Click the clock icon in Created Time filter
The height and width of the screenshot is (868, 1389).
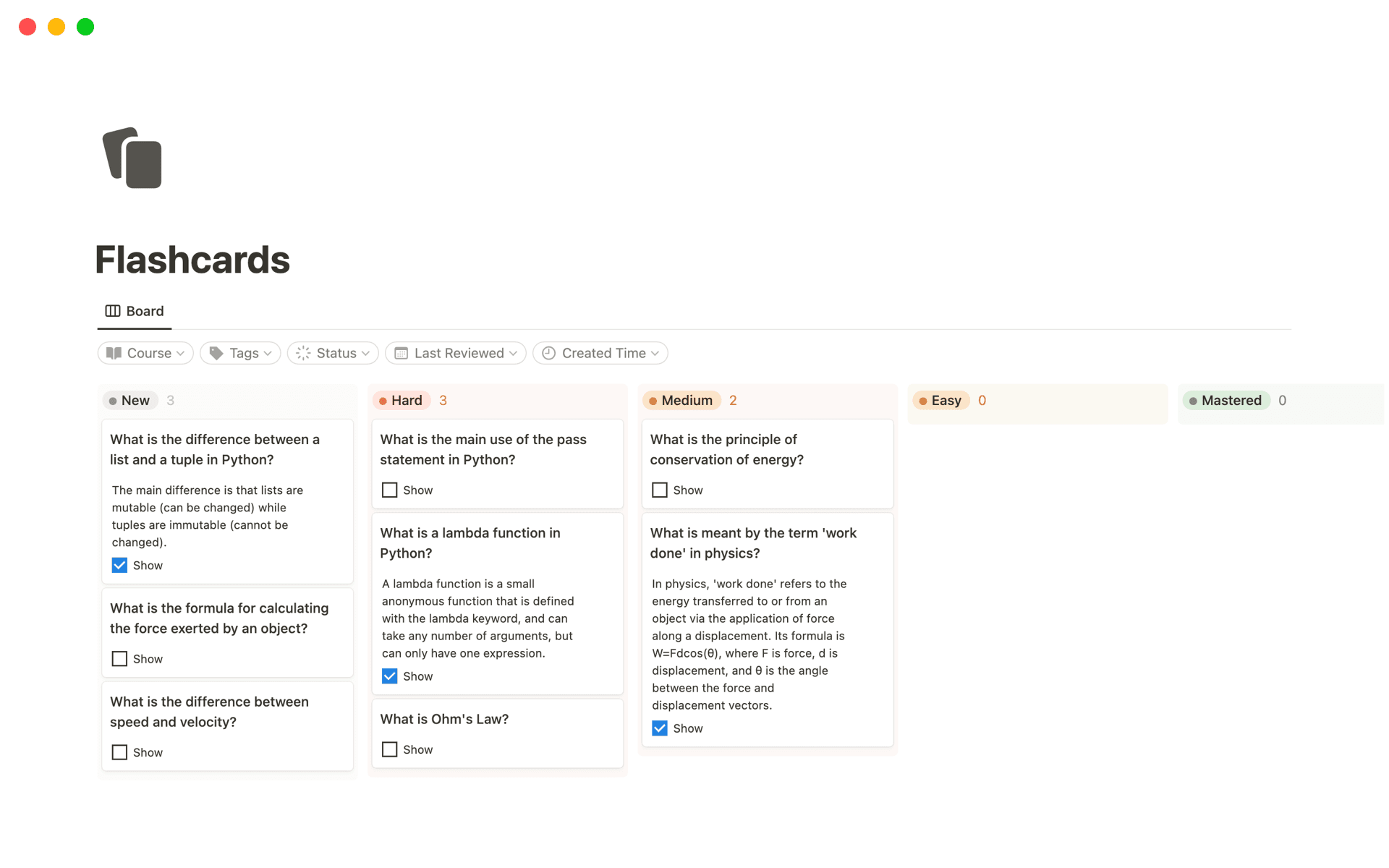[x=549, y=353]
